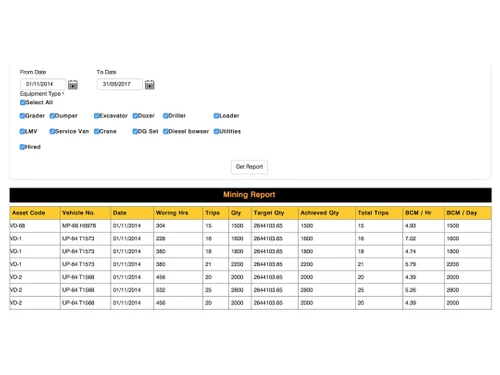Viewport: 500px width, 375px height.
Task: Click the Asset Code column header
Action: click(35, 213)
